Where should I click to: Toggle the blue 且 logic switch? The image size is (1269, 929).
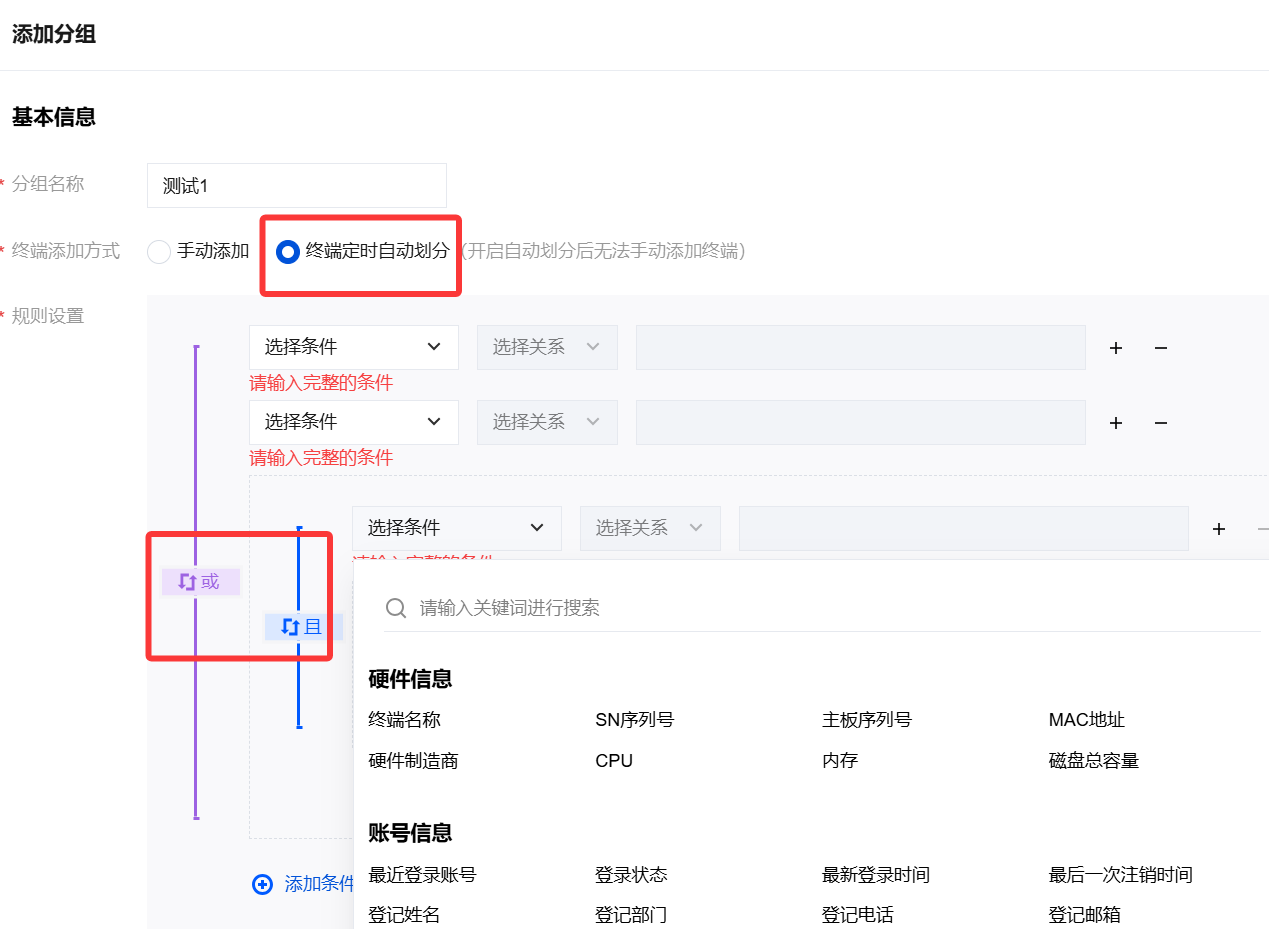pos(303,627)
